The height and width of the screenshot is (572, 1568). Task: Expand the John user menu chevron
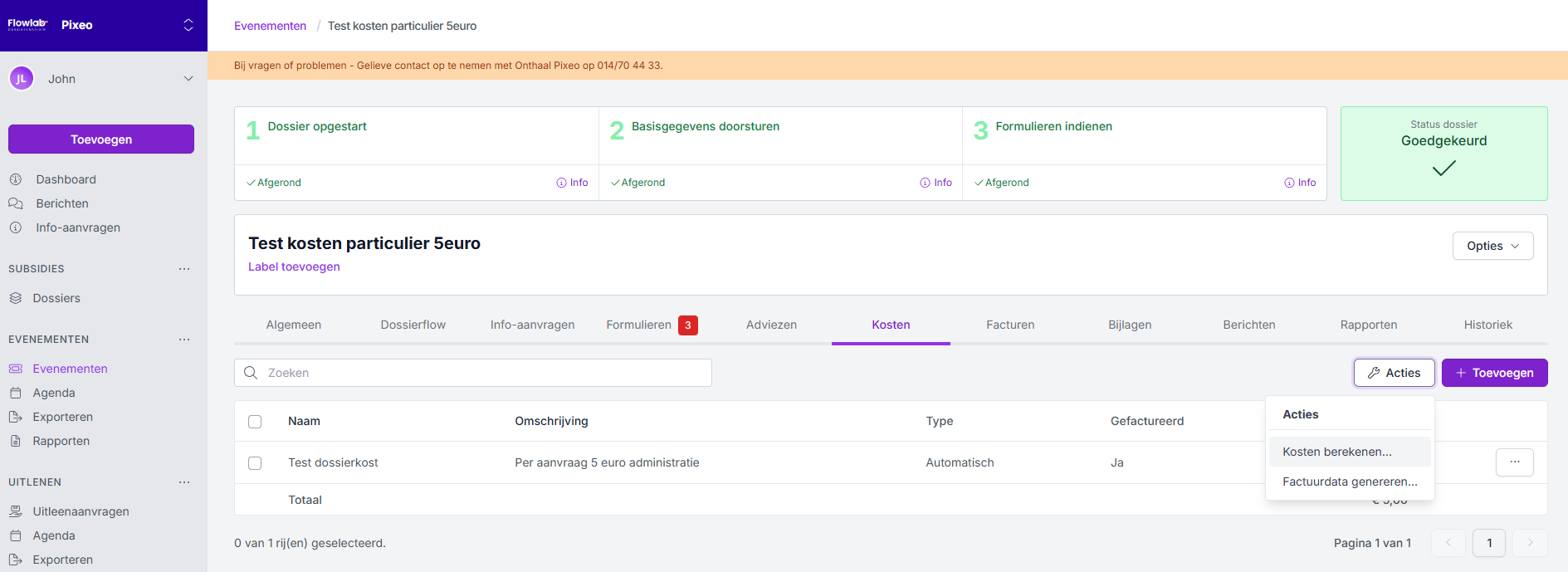coord(188,79)
